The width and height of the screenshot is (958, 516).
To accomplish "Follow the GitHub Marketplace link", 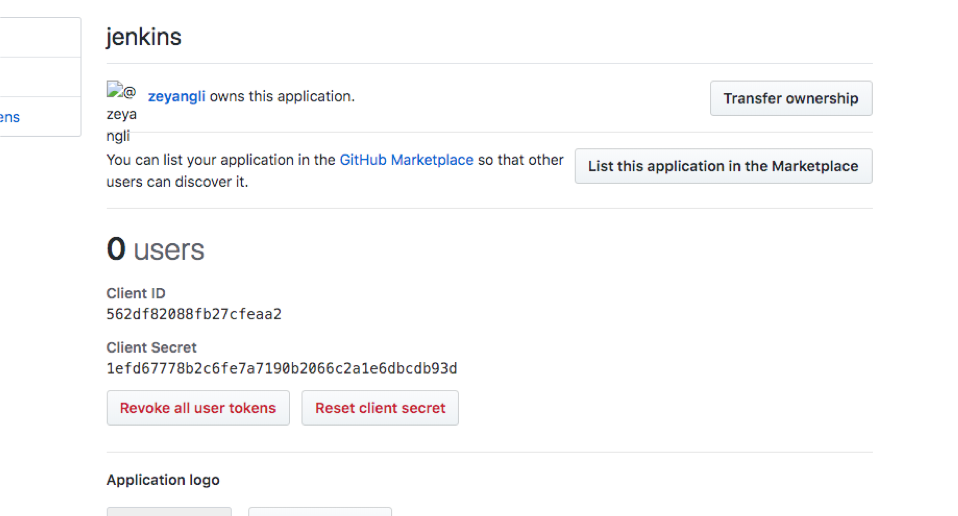I will click(406, 160).
